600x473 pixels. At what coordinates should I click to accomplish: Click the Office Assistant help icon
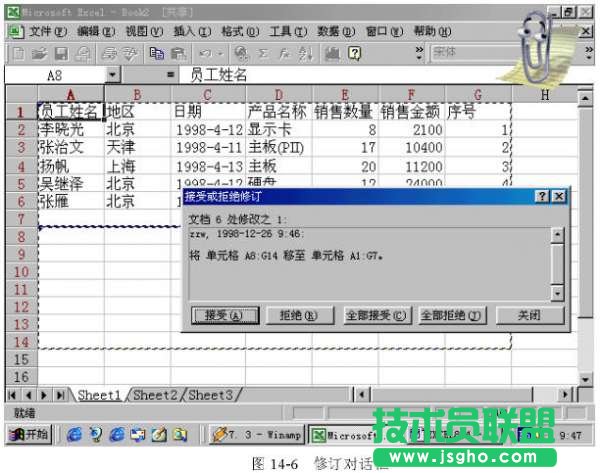point(355,54)
